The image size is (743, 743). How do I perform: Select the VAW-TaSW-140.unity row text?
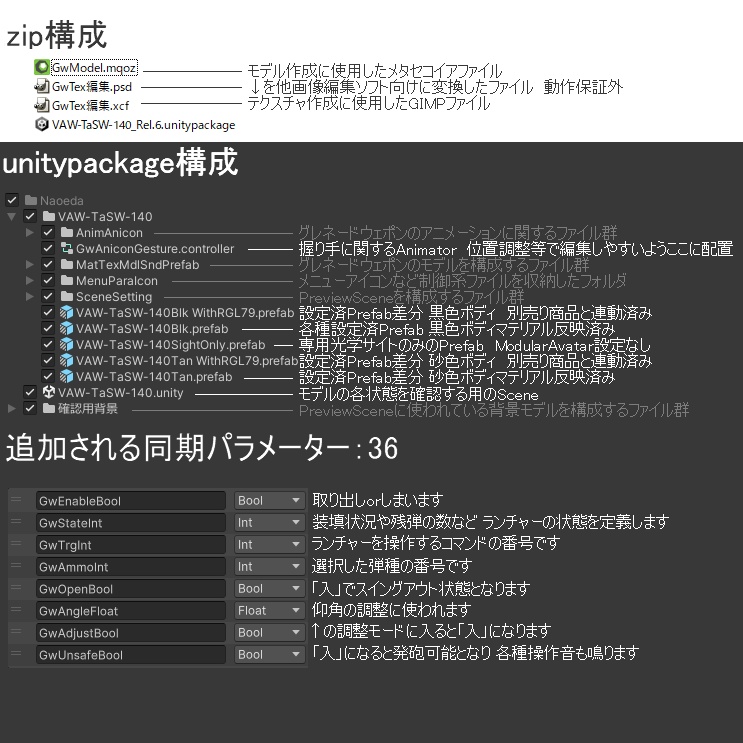coord(120,393)
